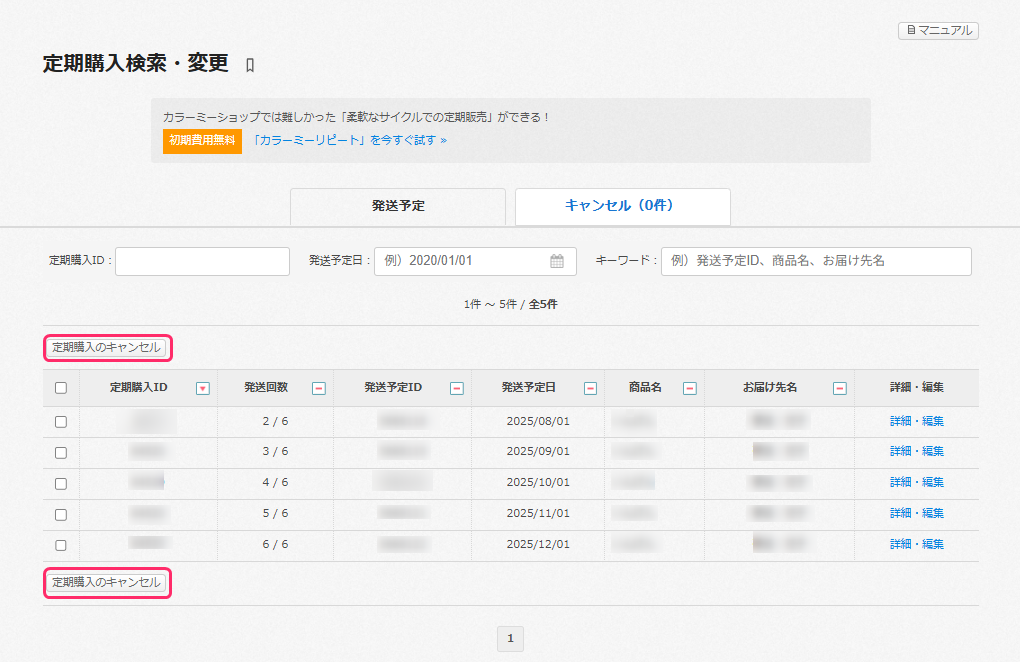
Task: Open the キャンセル（0件） tab
Action: [x=622, y=206]
